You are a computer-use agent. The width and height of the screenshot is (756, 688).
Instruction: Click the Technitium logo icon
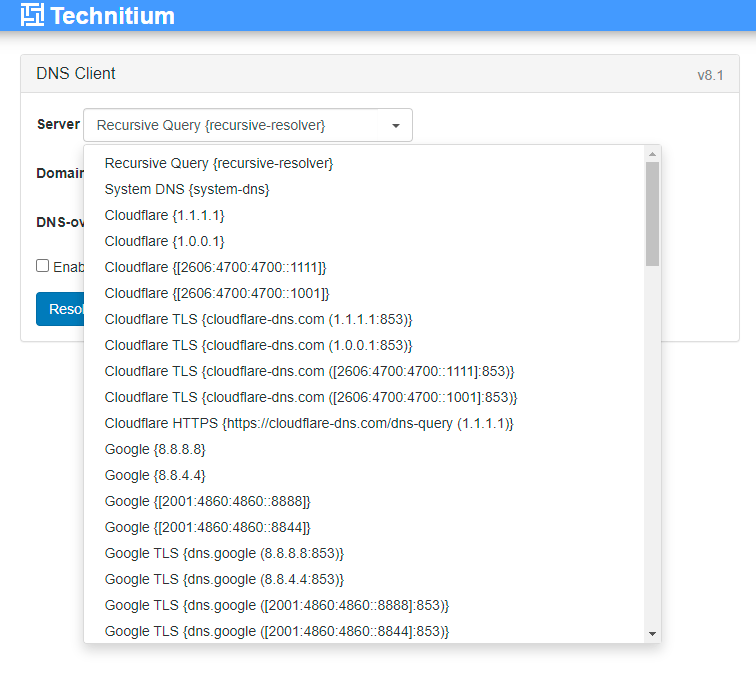point(32,16)
